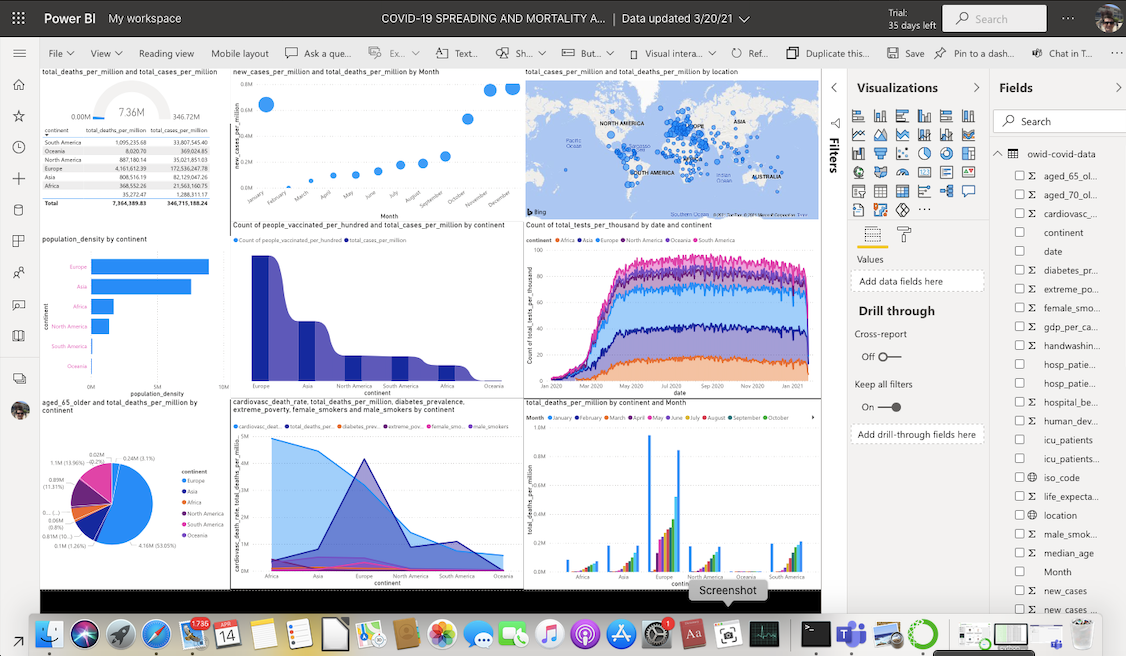Select the donut chart visualization icon
This screenshot has width=1126, height=656.
[946, 153]
